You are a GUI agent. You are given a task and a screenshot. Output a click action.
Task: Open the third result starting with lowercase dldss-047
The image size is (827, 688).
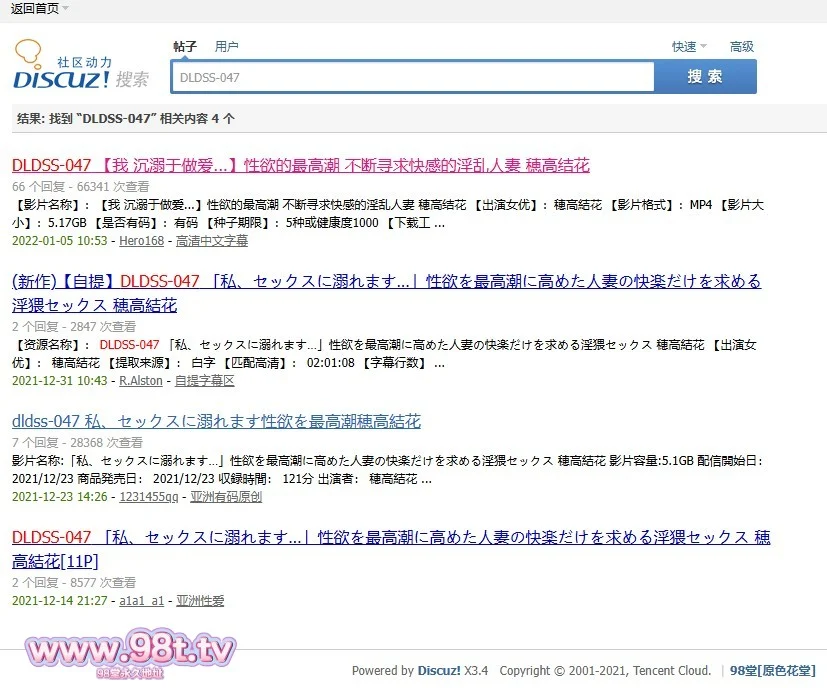coord(216,421)
